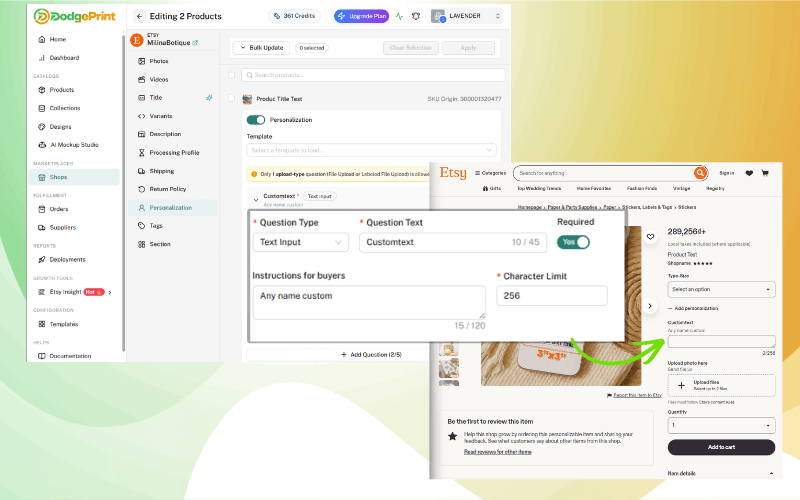Screen dimensions: 800x500
Task: Open Documentation in Help section
Action: 65,356
